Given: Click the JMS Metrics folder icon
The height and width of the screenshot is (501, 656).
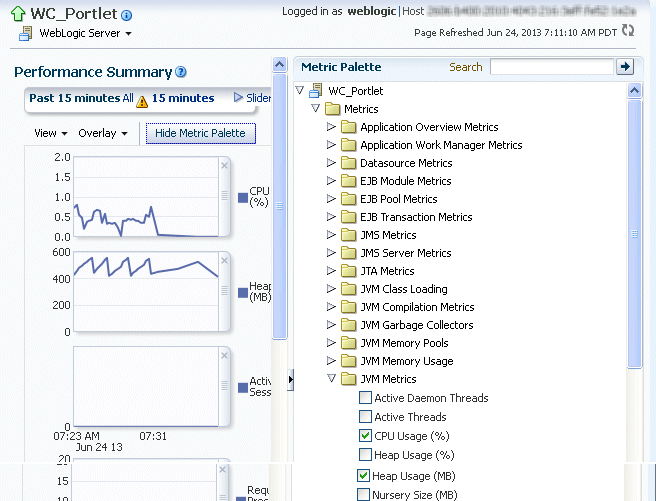Looking at the screenshot, I should [x=348, y=235].
